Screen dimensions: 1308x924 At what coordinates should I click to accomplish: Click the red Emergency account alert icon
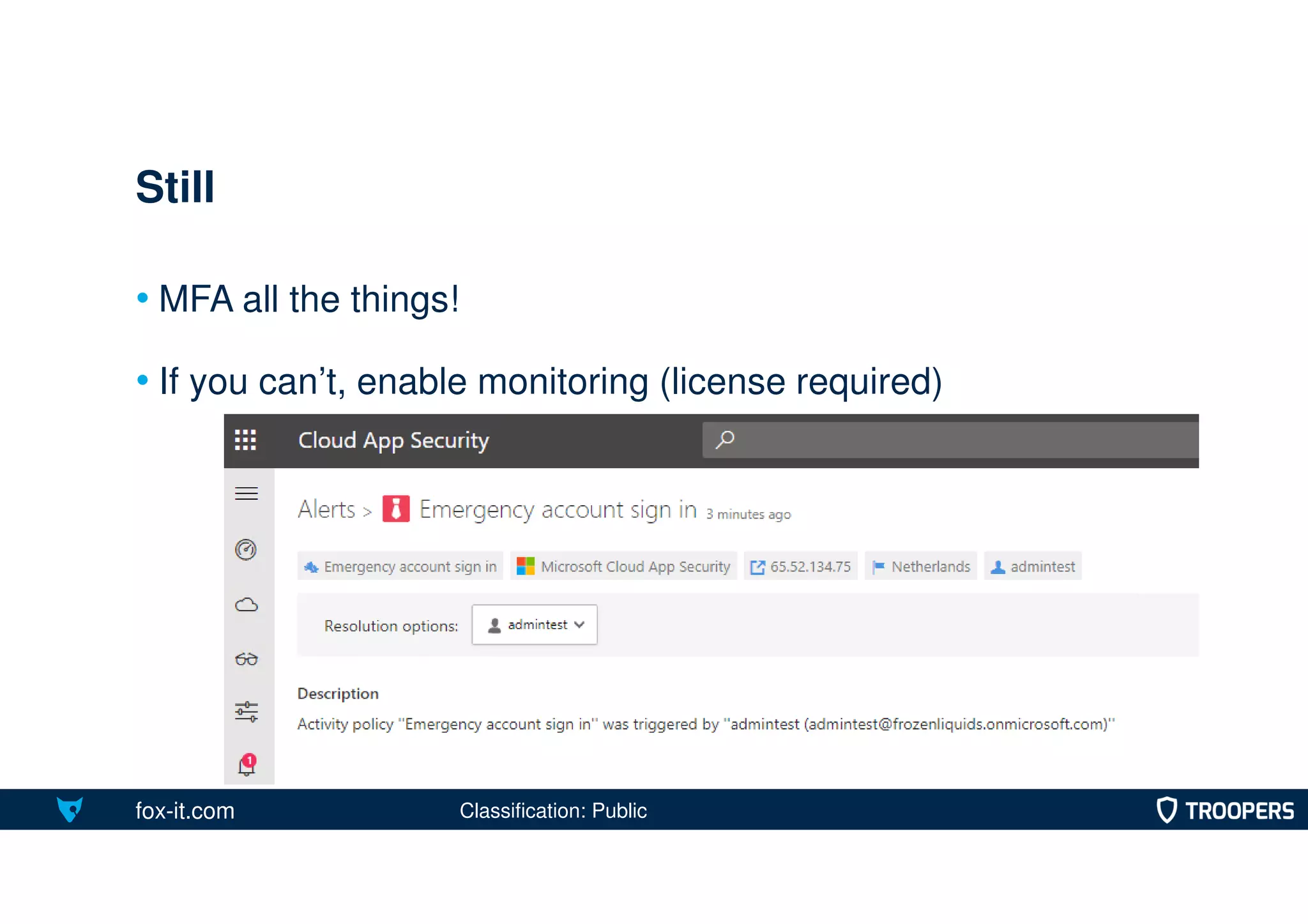396,509
